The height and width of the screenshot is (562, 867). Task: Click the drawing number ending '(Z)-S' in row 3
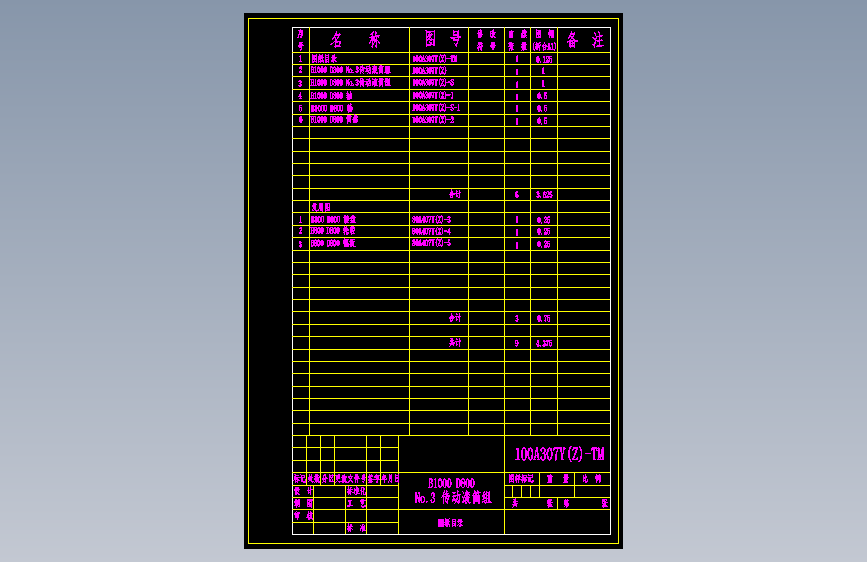[433, 83]
